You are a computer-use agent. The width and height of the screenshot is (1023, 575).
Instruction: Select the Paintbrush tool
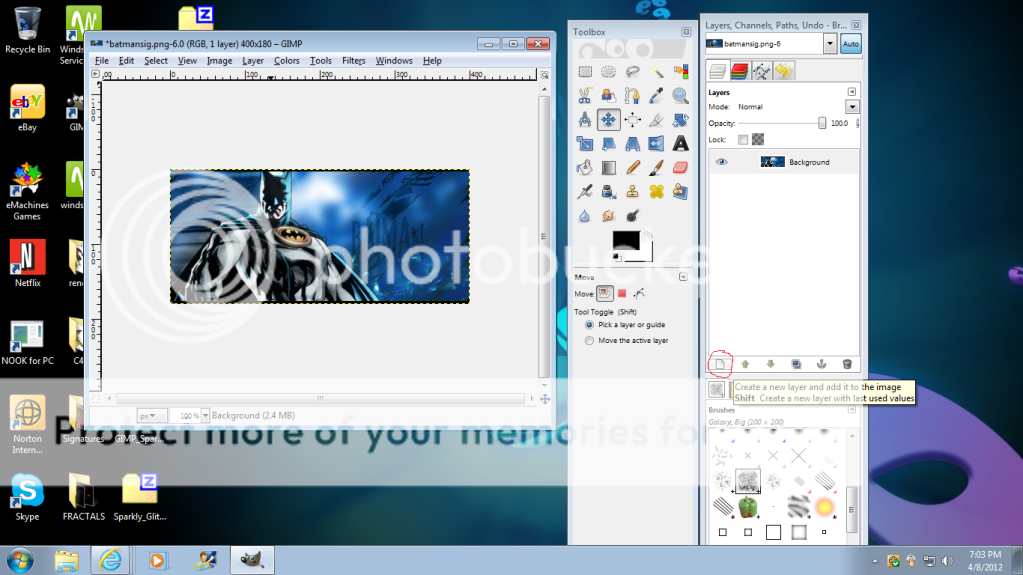click(656, 168)
